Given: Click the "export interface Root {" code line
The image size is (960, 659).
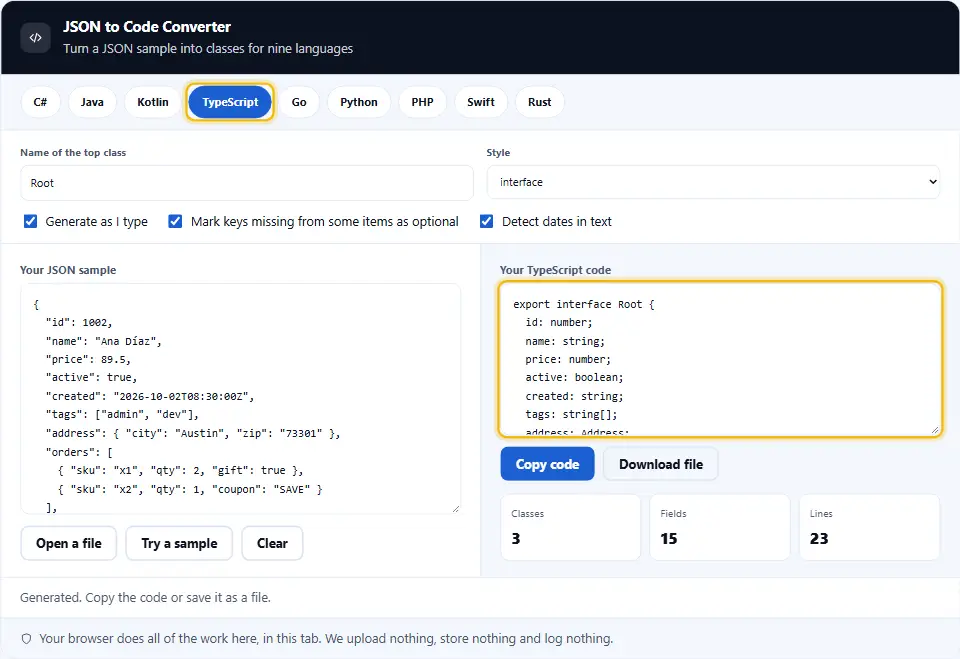Looking at the screenshot, I should [584, 304].
